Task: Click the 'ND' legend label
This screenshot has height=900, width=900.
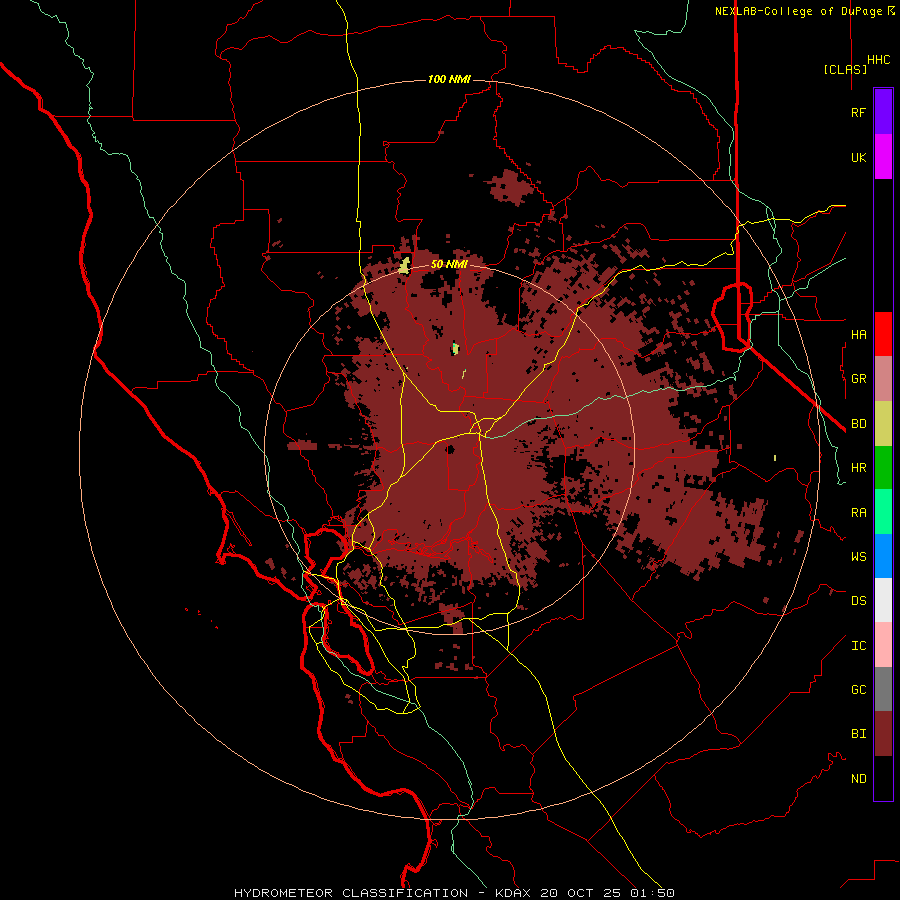Action: coord(858,779)
